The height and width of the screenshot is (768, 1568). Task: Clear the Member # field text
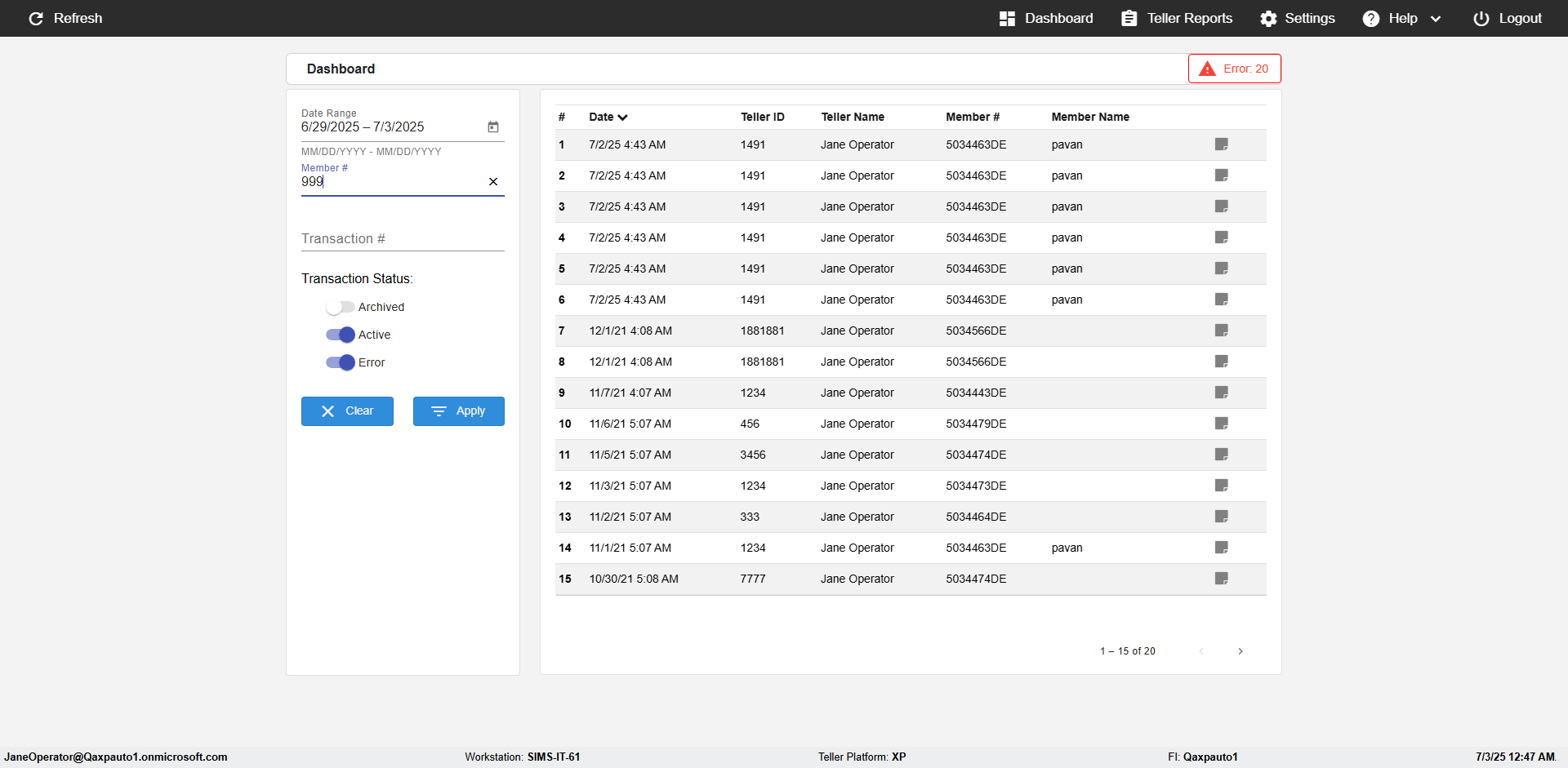pos(493,182)
